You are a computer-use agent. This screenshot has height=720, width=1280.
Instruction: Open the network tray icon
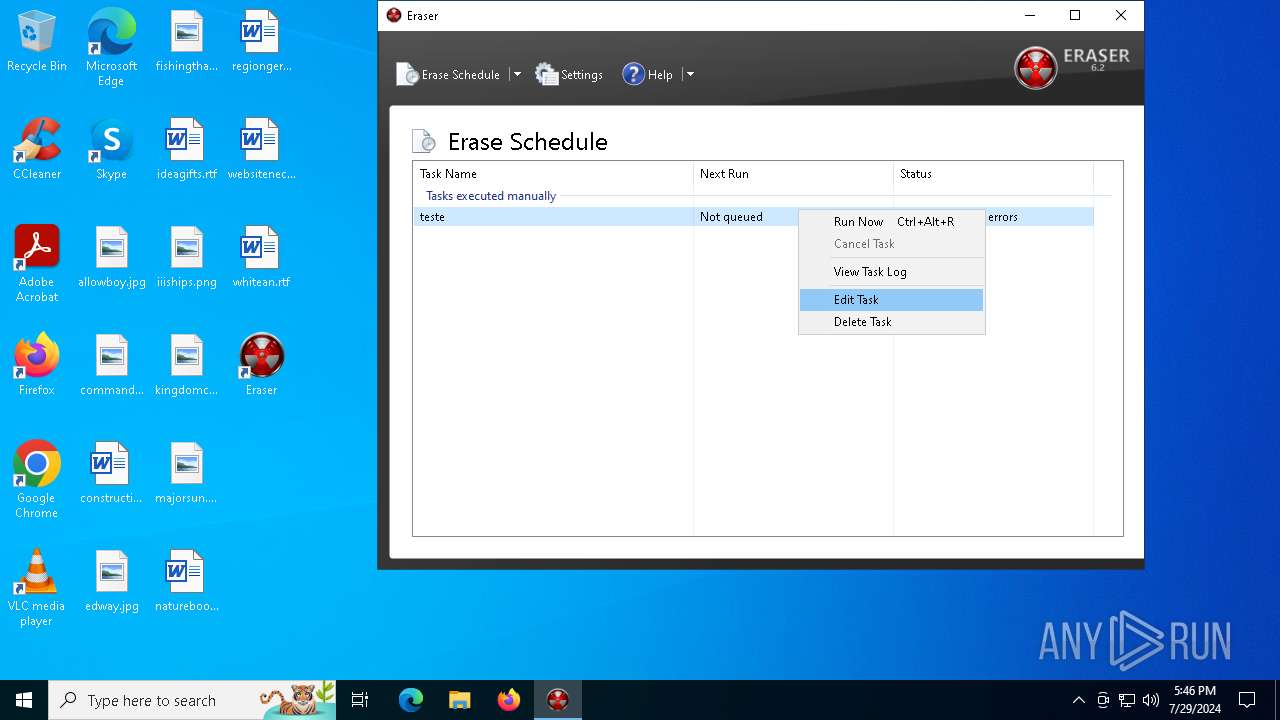click(1127, 700)
